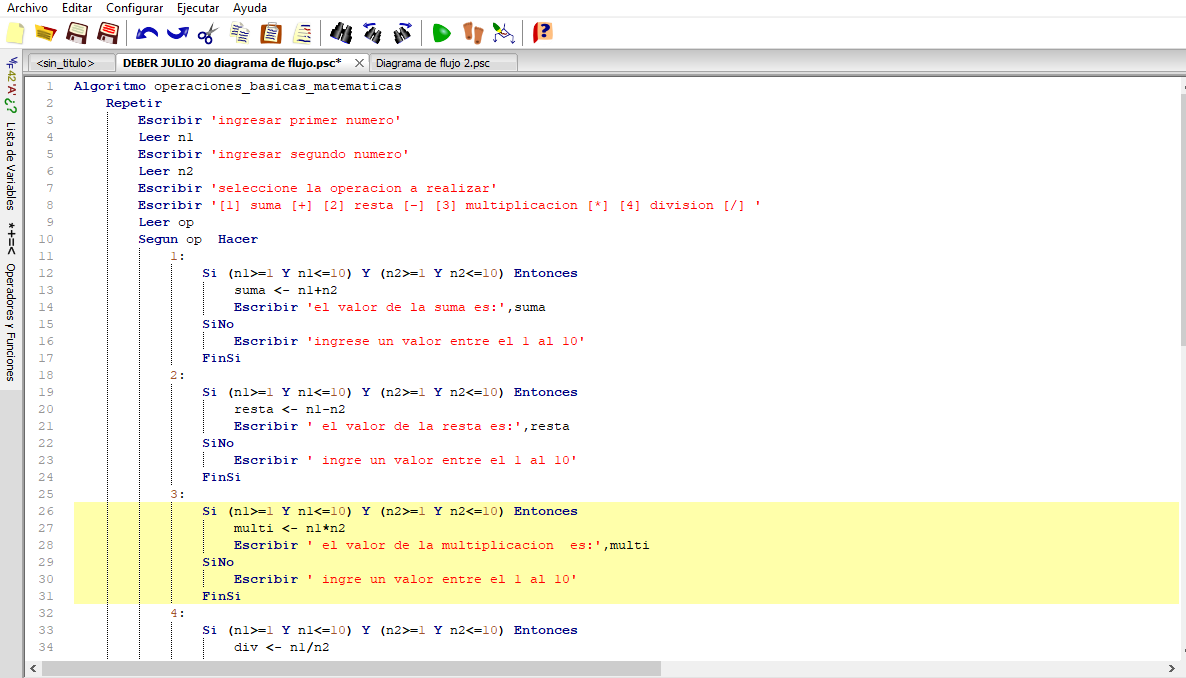Undo the last edit
Screen dimensions: 1186x678
coord(149,32)
